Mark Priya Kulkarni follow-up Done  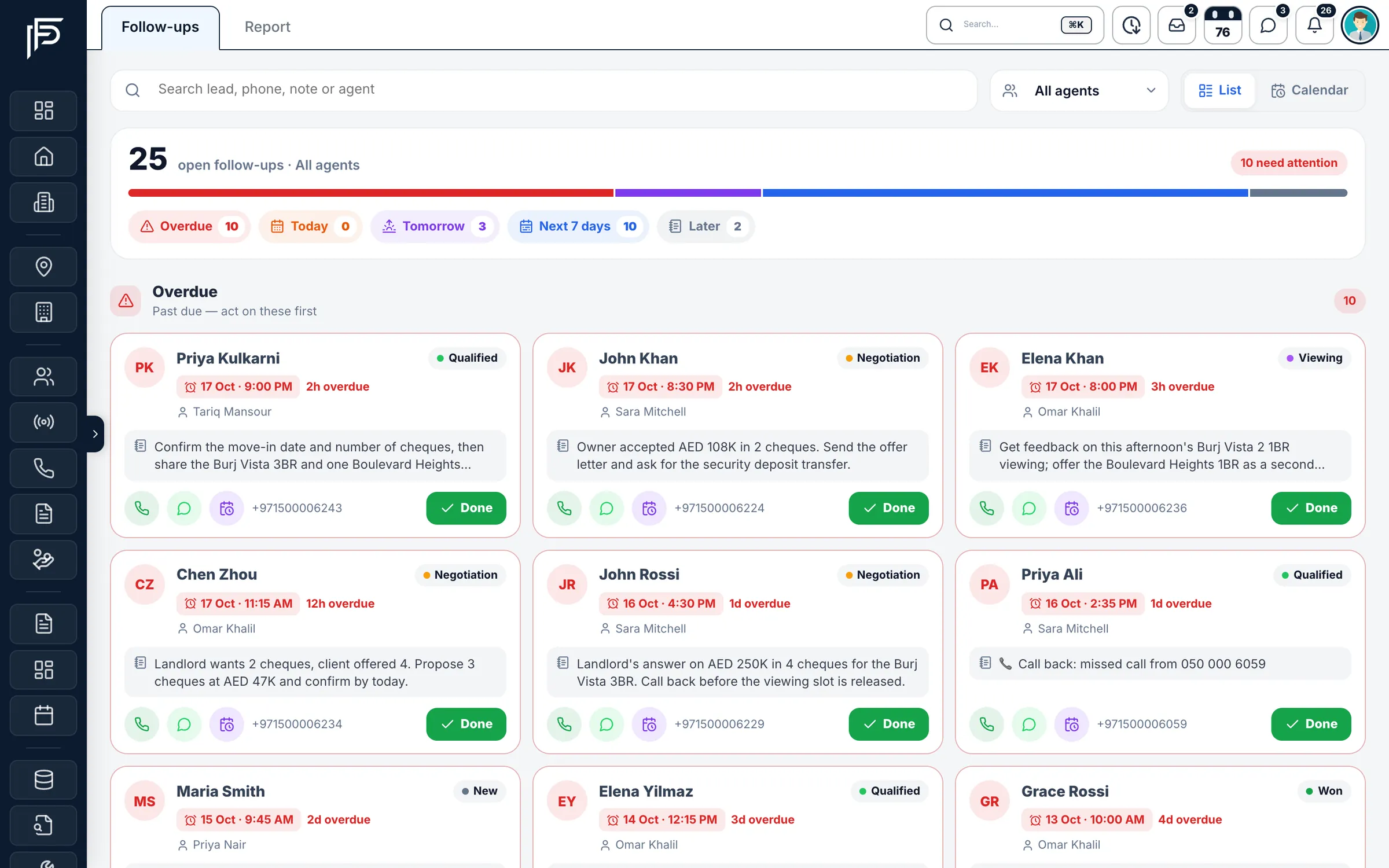466,508
